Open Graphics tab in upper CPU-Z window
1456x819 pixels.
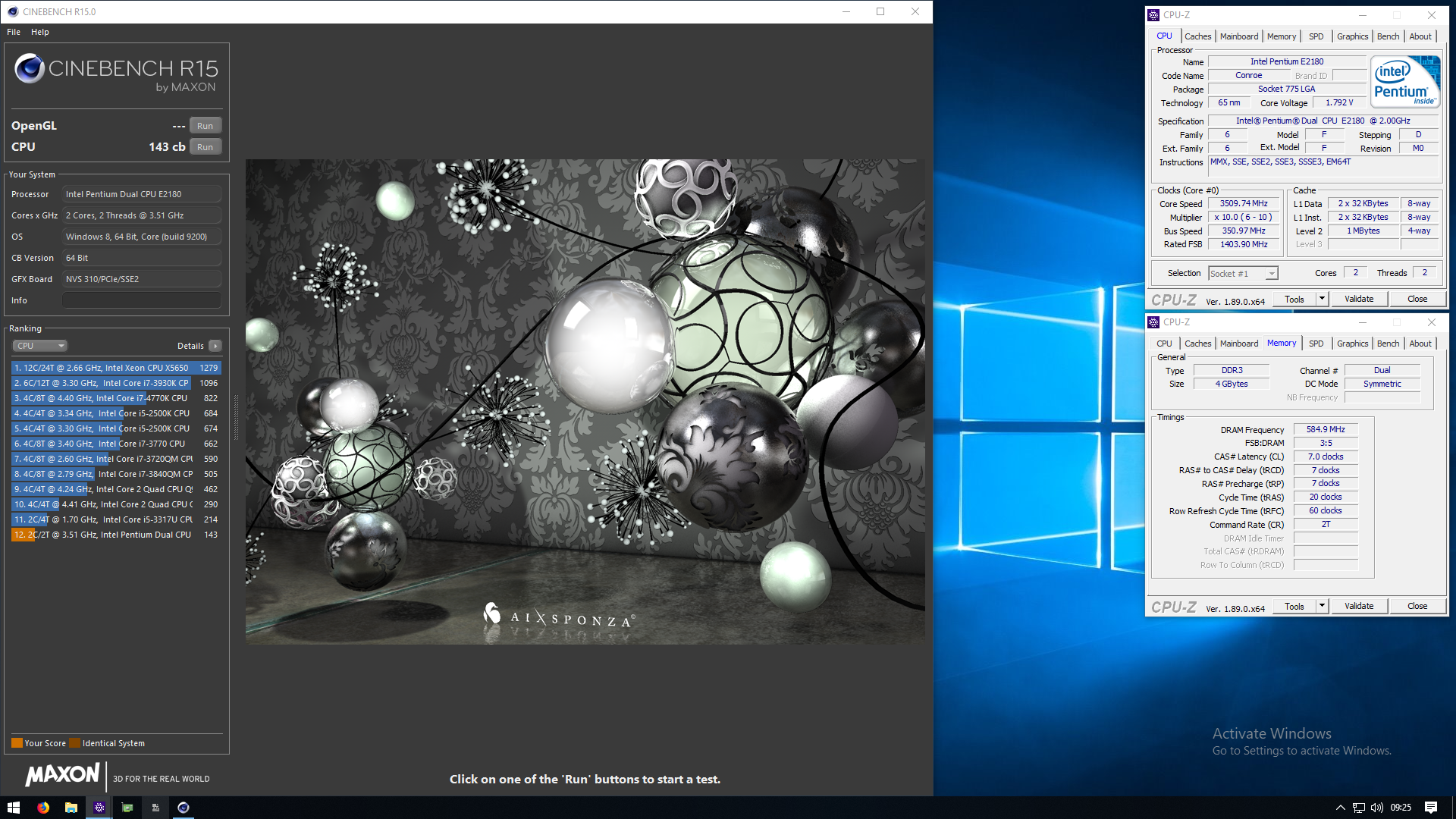tap(1352, 36)
